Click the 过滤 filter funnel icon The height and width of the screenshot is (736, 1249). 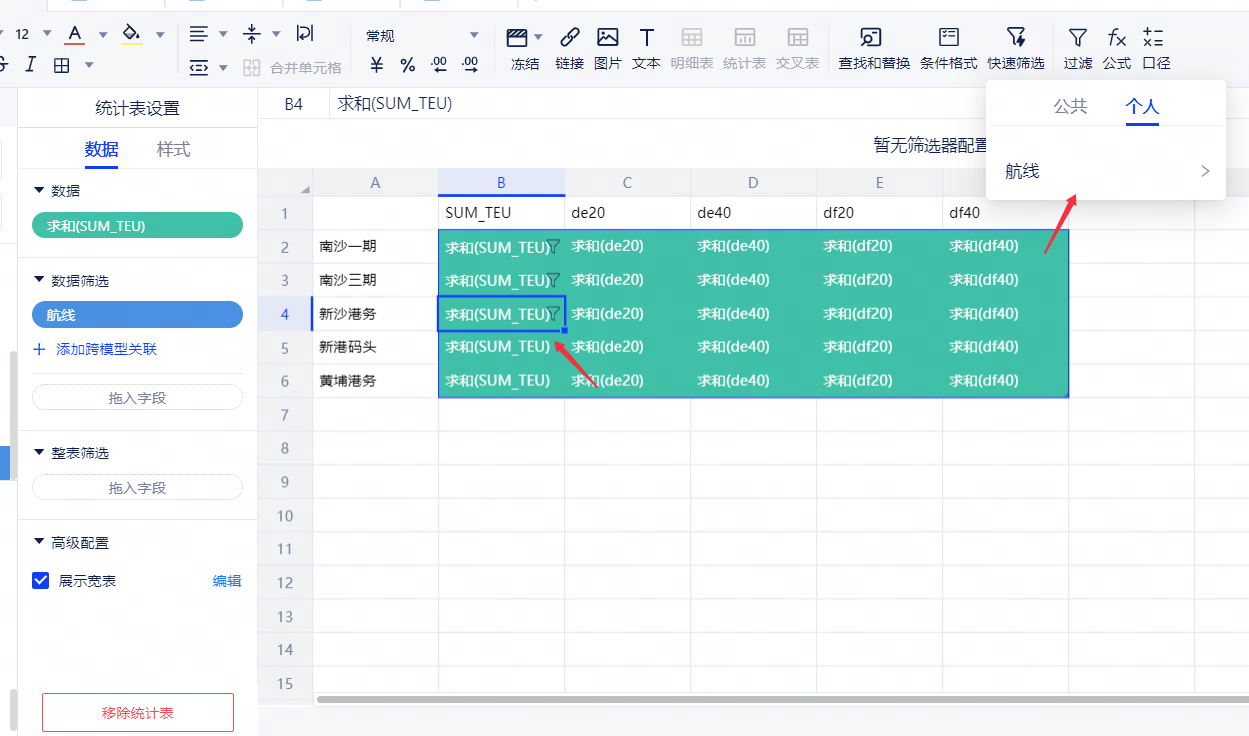tap(1077, 39)
